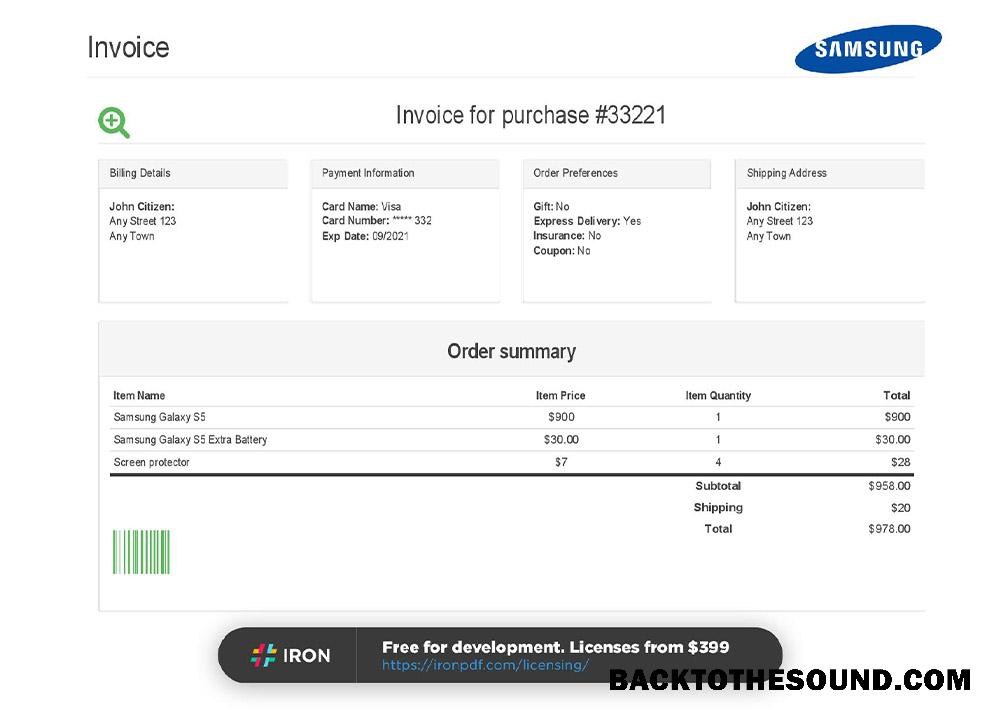This screenshot has width=1000, height=720.
Task: Click the $978.00 grand total value
Action: [889, 529]
